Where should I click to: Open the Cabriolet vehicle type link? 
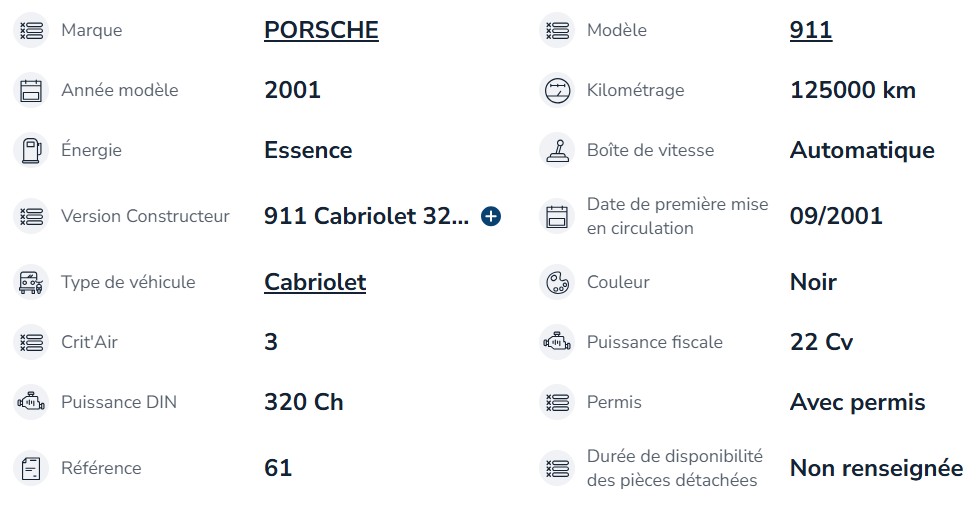coord(315,282)
